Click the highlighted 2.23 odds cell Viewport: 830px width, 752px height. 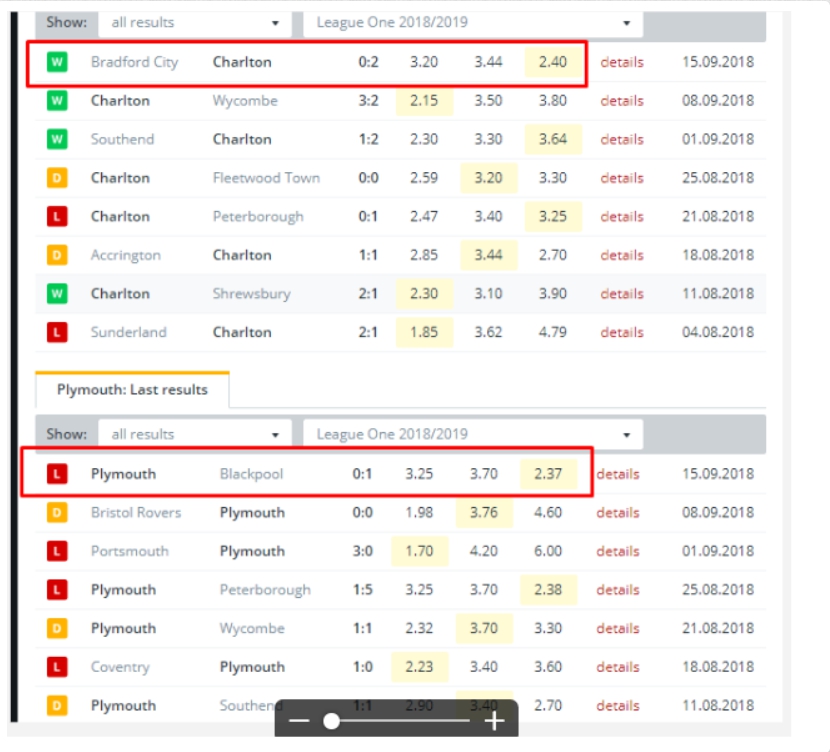(419, 667)
